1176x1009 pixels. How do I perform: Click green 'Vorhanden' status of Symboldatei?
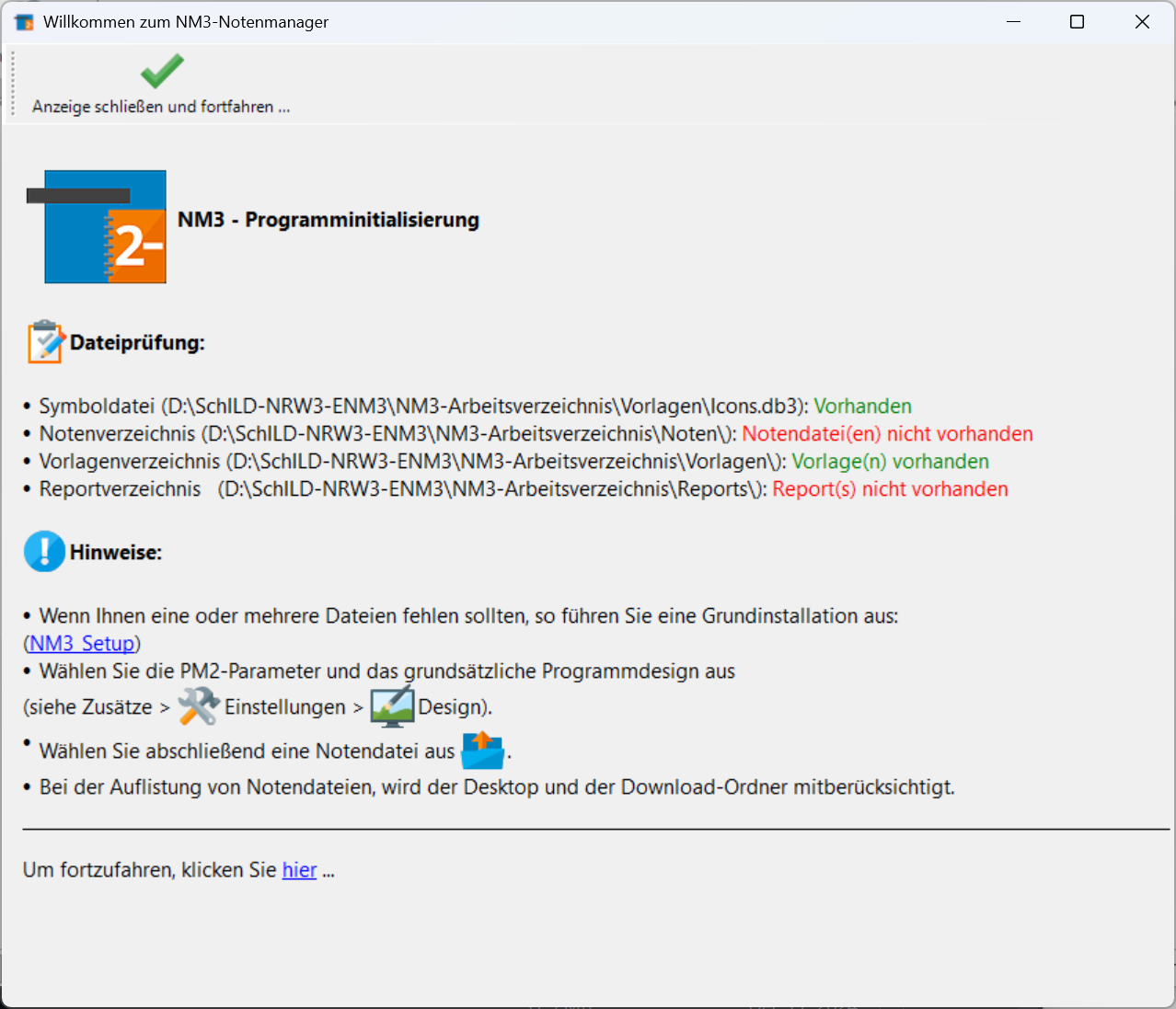[863, 407]
